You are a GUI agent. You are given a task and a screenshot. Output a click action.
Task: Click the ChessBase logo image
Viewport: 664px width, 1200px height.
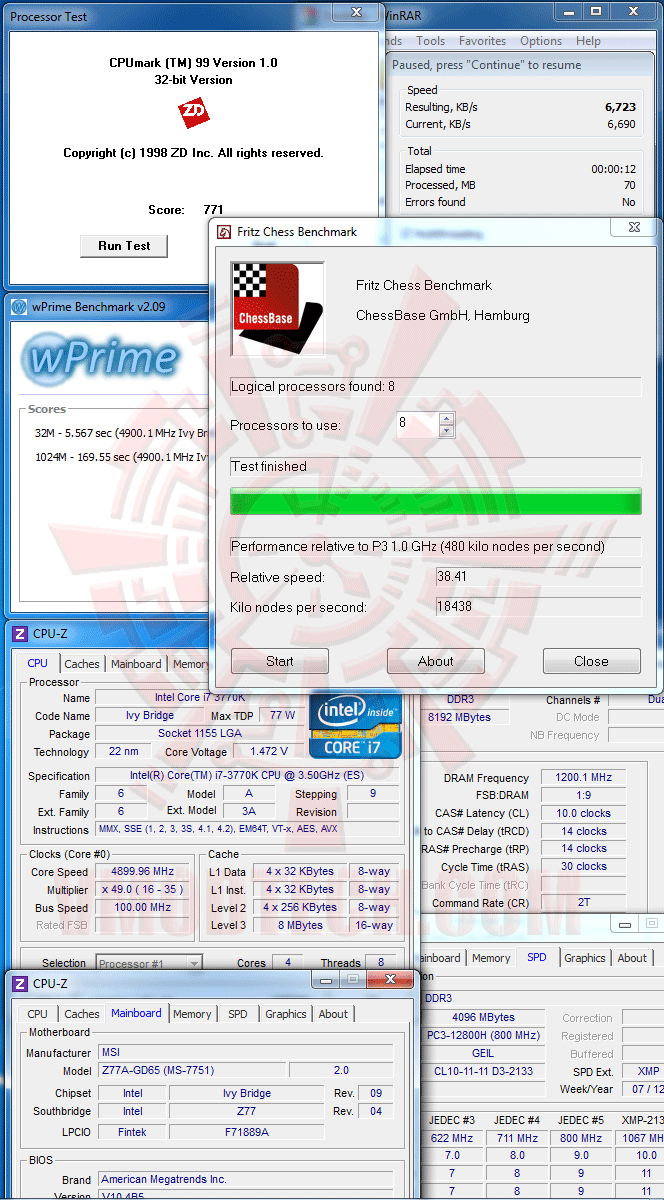278,309
